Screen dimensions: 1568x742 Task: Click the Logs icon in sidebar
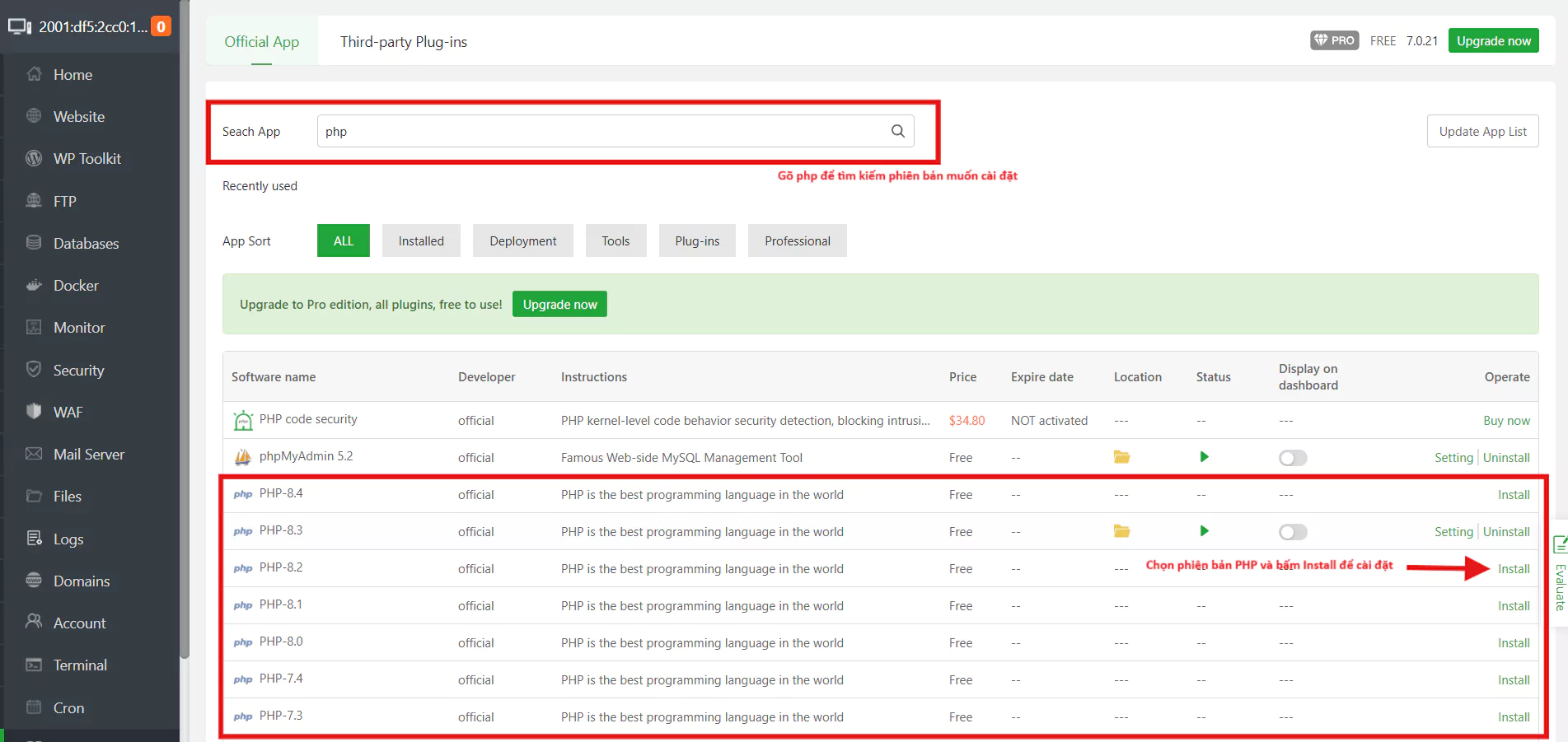coord(34,539)
